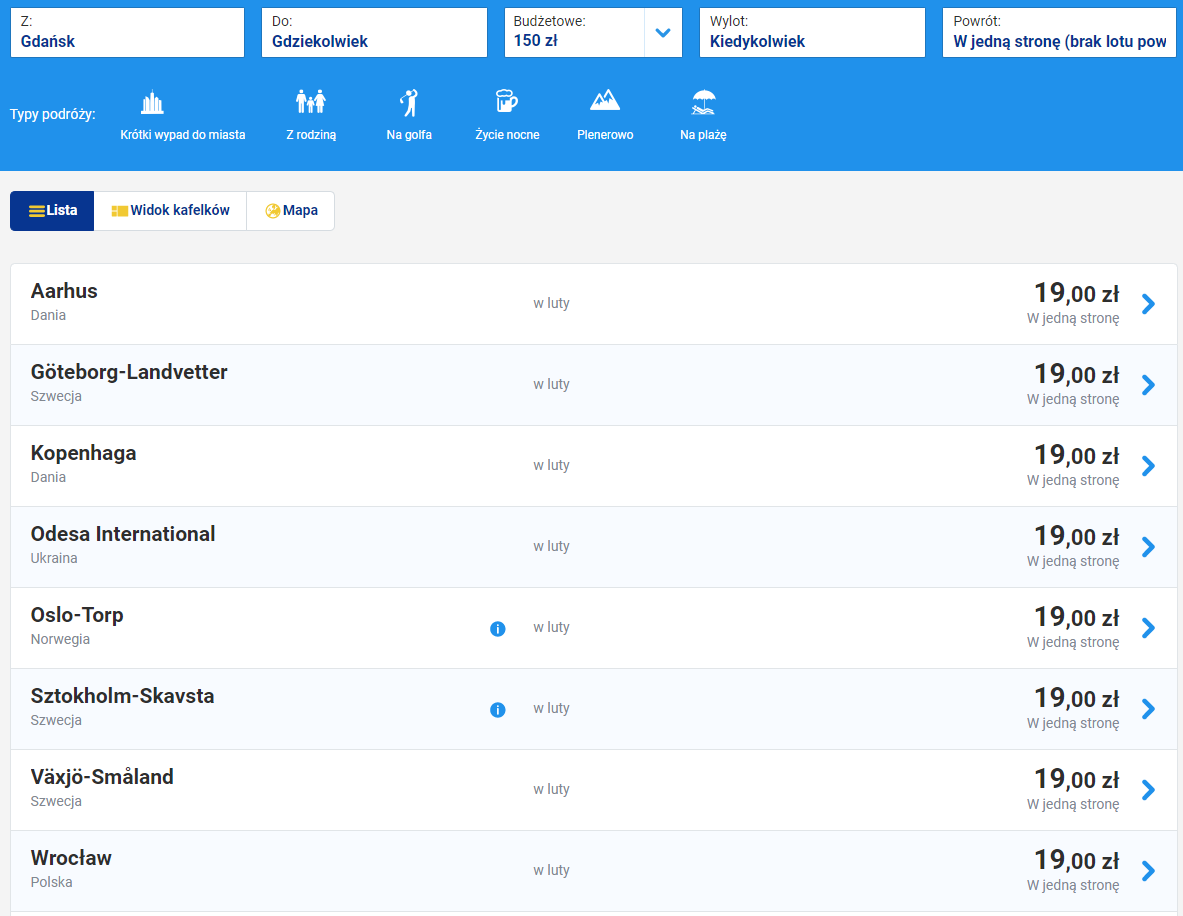1183x916 pixels.
Task: Choose the family trip icon 'Z rodziną'
Action: 311,103
